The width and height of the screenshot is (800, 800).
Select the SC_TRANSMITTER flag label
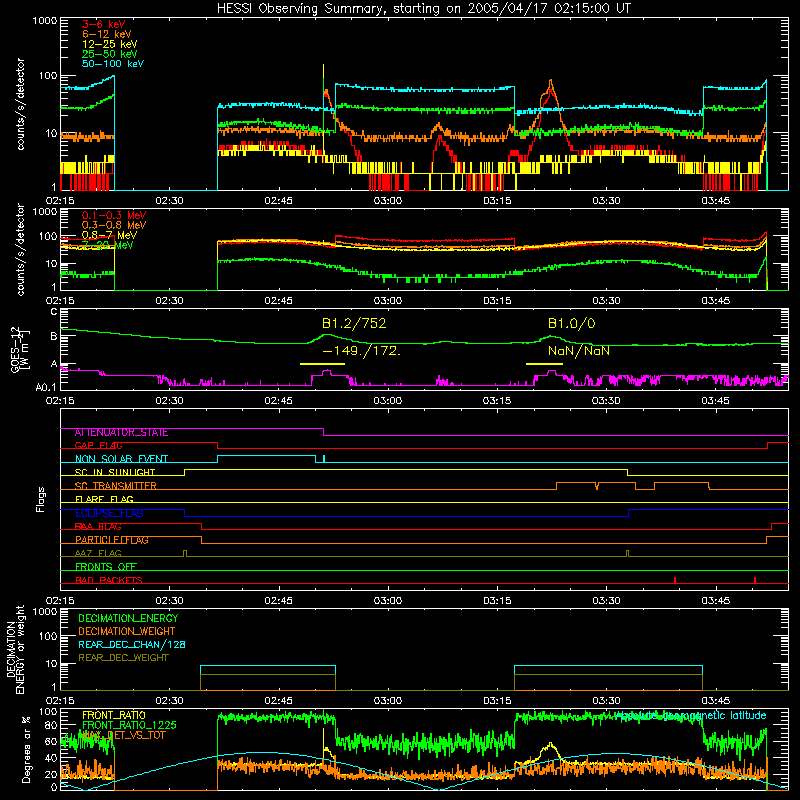pos(115,486)
